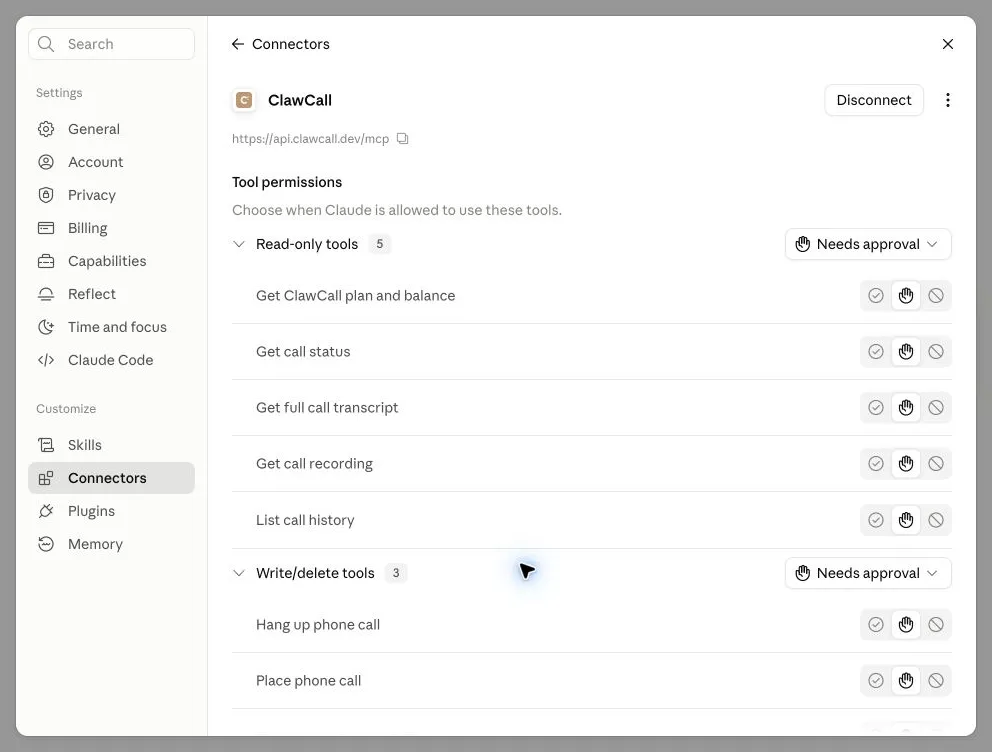
Task: Block the Get full call transcript tool
Action: (x=936, y=407)
